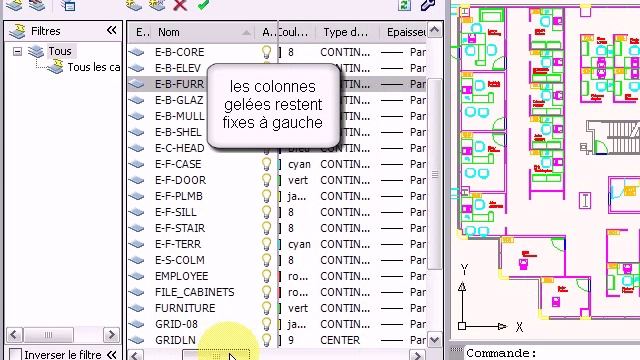Collapse the Filtres panel with double chevron
Image resolution: width=640 pixels, height=360 pixels.
111,30
